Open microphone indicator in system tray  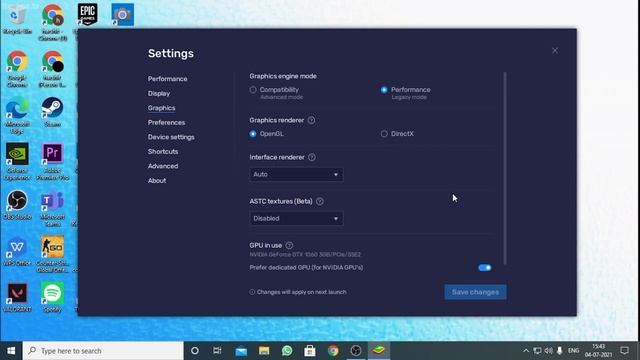pos(560,351)
